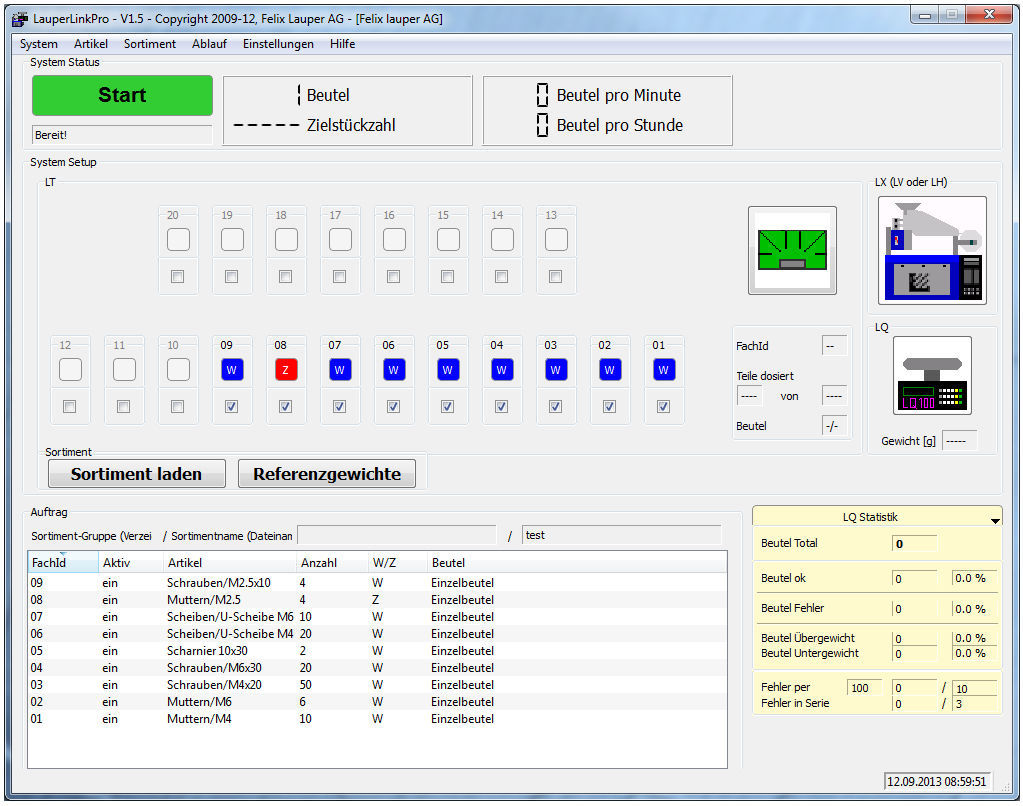Click the empty indicator for slot 20
The height and width of the screenshot is (806, 1023).
[178, 240]
